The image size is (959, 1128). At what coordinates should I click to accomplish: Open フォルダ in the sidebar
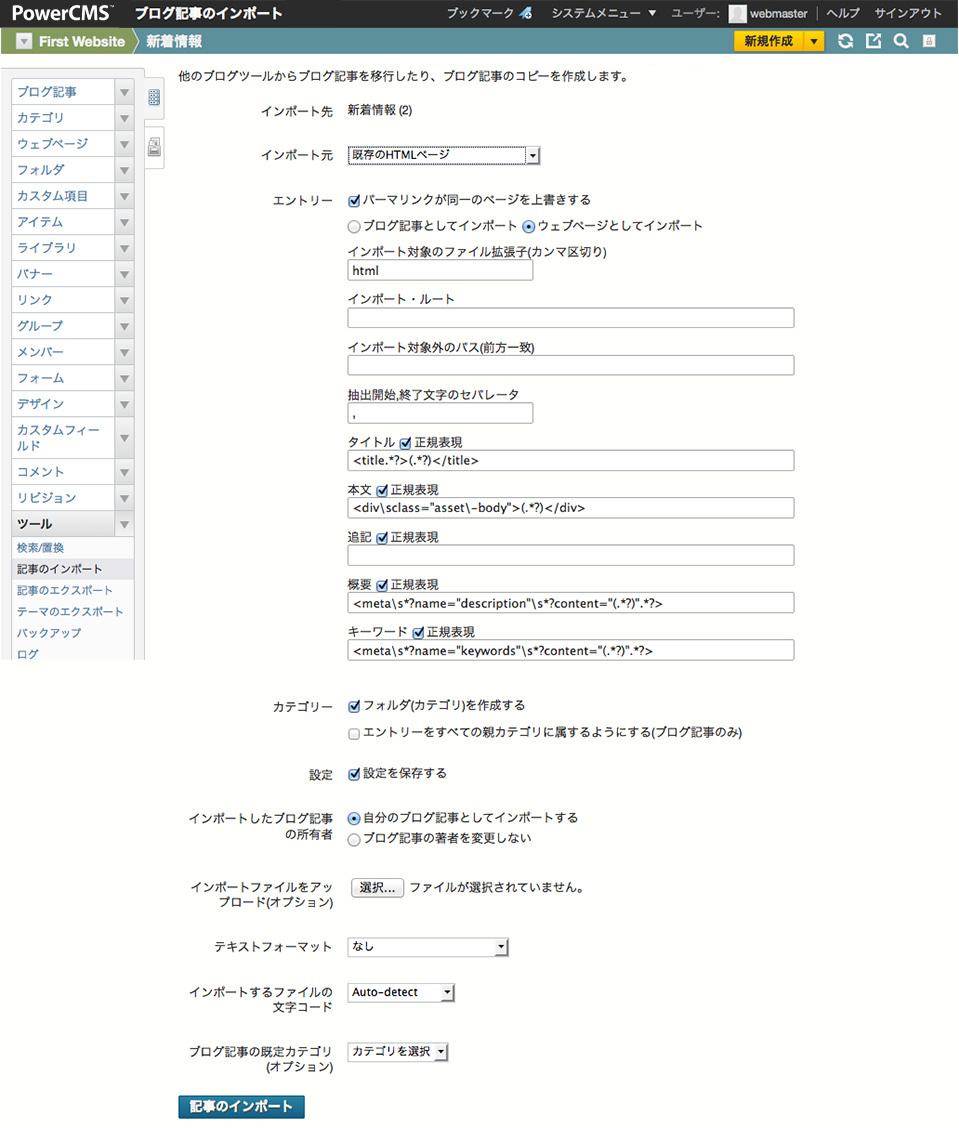click(63, 170)
